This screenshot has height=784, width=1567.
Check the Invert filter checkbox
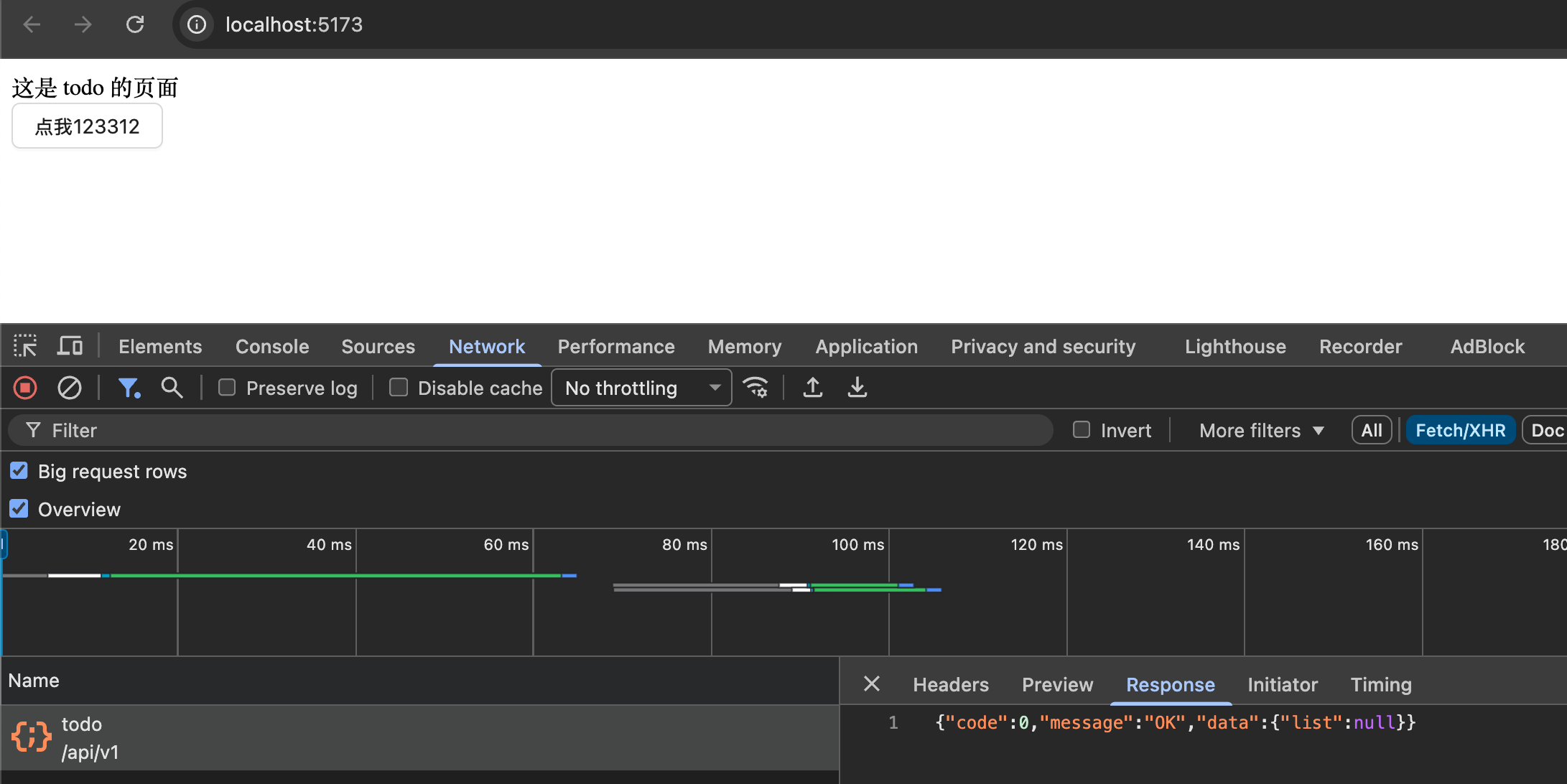click(1082, 430)
